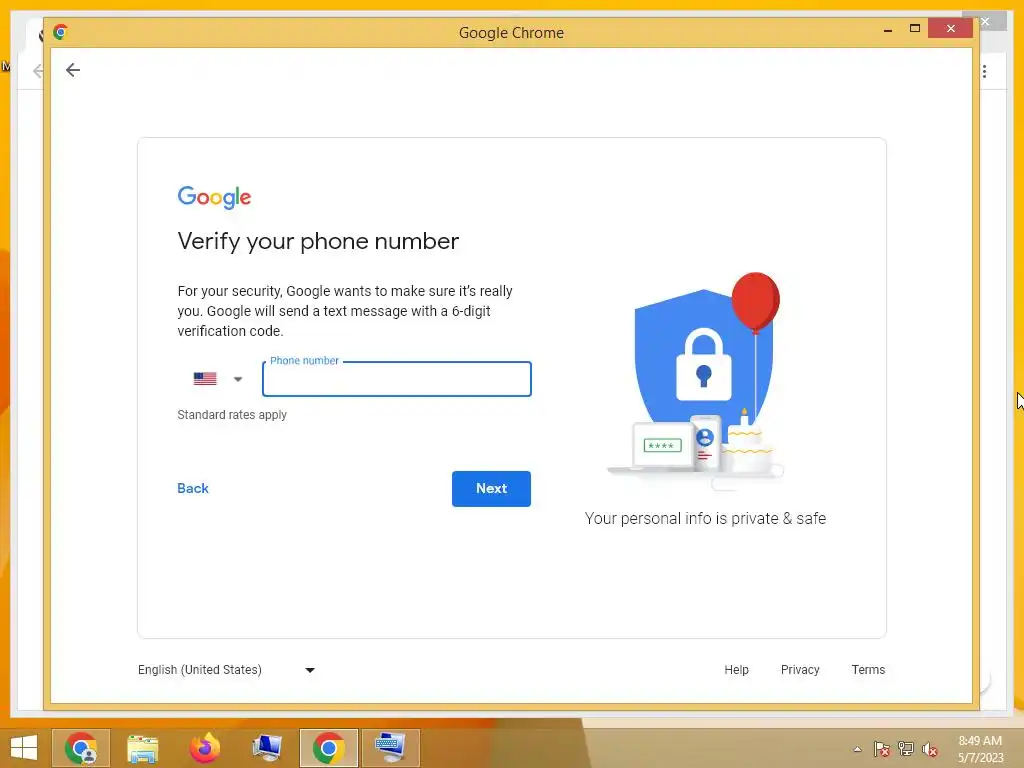Open the on-screen keyboard taskbar icon
The image size is (1024, 768).
coord(391,748)
